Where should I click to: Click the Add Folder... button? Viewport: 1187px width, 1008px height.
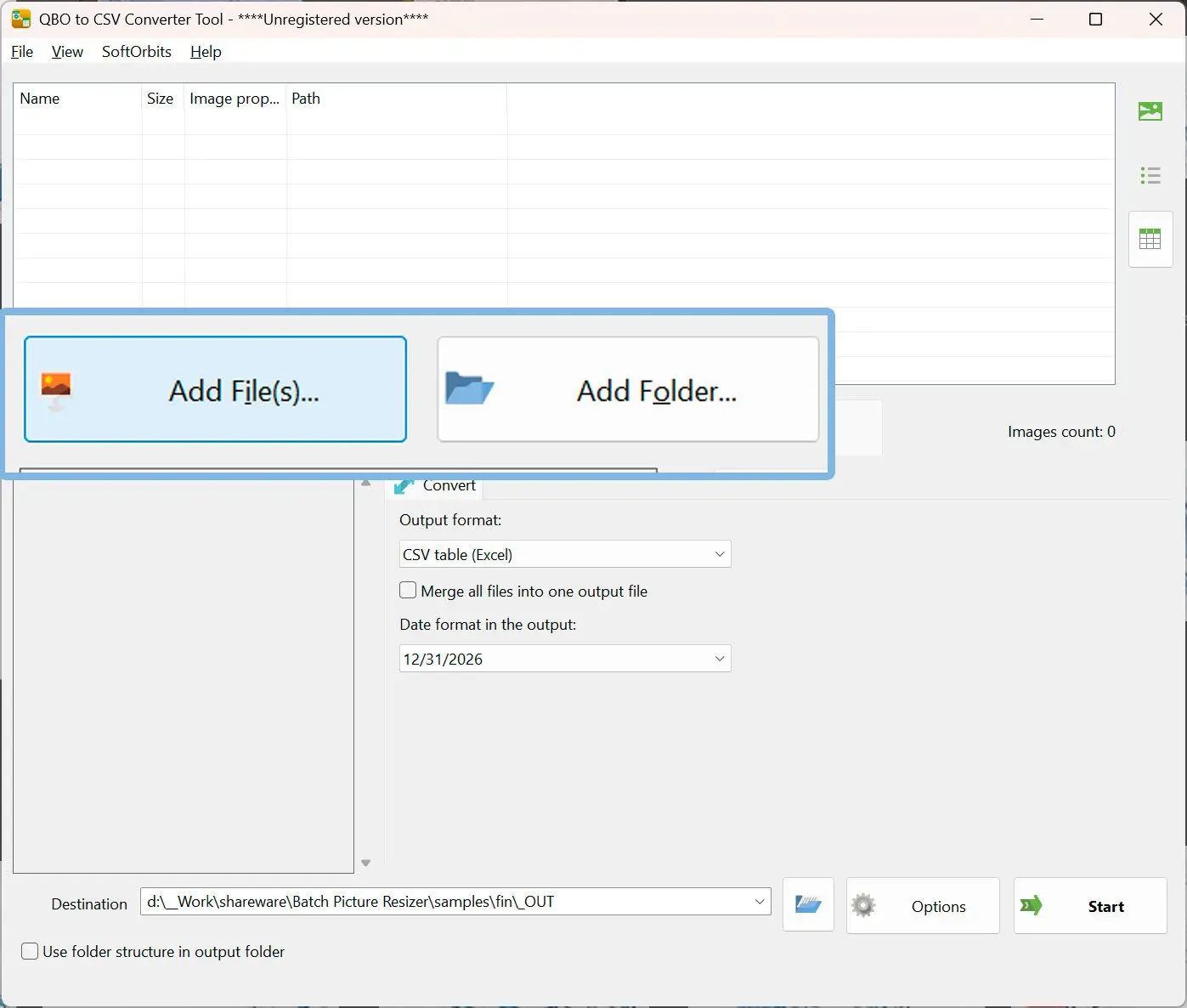[628, 389]
